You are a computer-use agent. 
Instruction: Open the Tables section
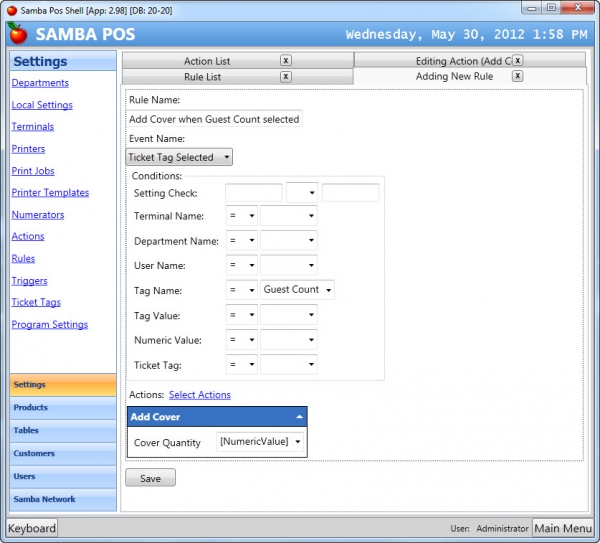63,430
